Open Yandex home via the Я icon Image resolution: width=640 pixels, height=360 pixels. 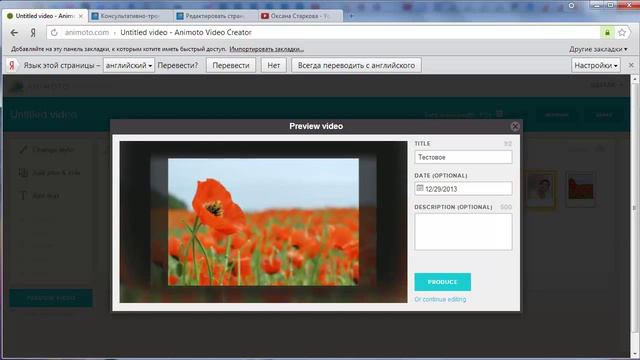(33, 33)
